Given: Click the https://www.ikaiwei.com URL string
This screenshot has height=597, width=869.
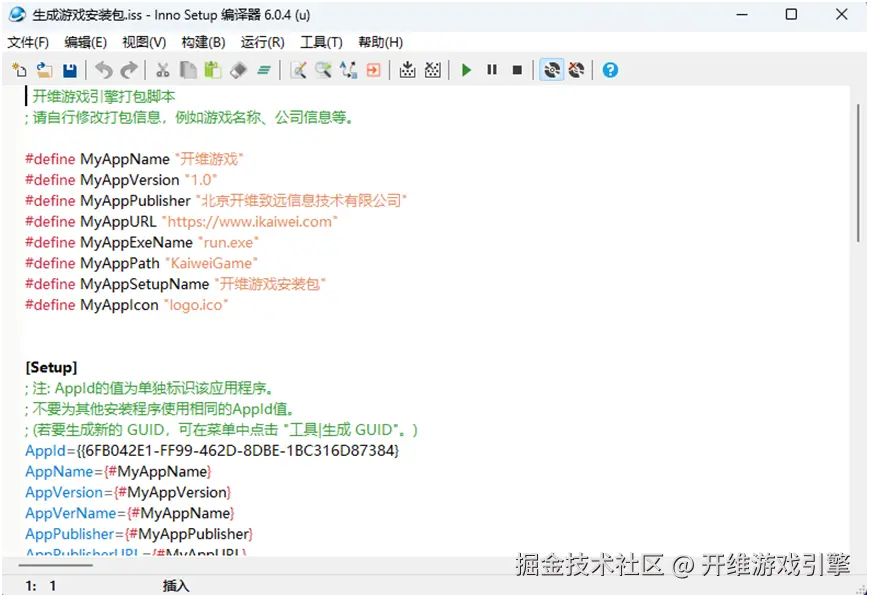Looking at the screenshot, I should tap(249, 222).
